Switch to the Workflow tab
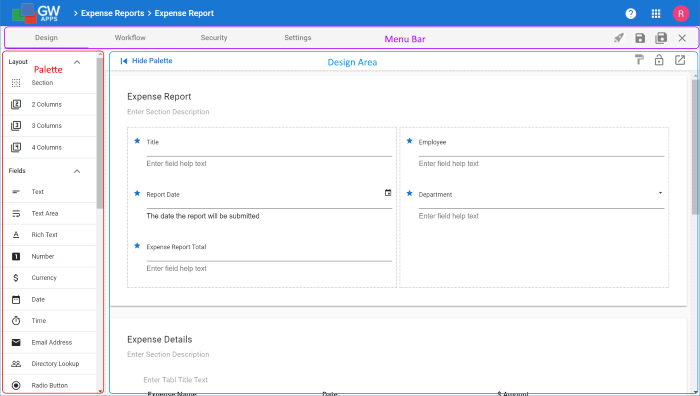This screenshot has height=396, width=700. [x=130, y=38]
